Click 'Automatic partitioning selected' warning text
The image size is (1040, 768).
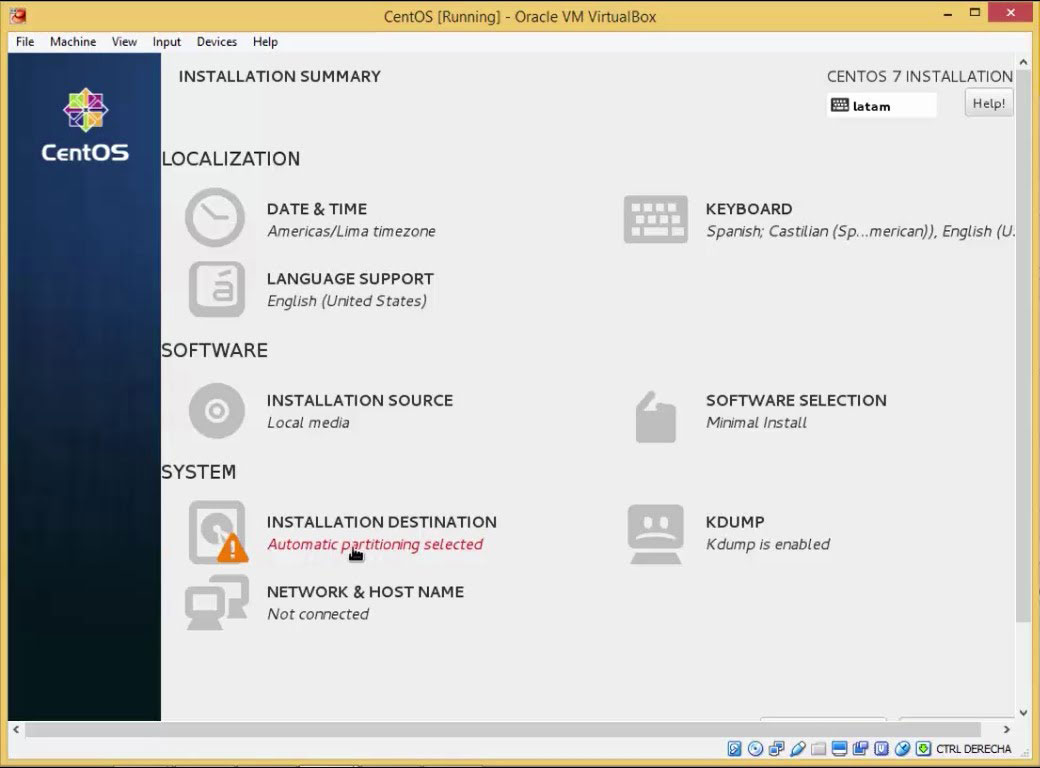[x=375, y=544]
